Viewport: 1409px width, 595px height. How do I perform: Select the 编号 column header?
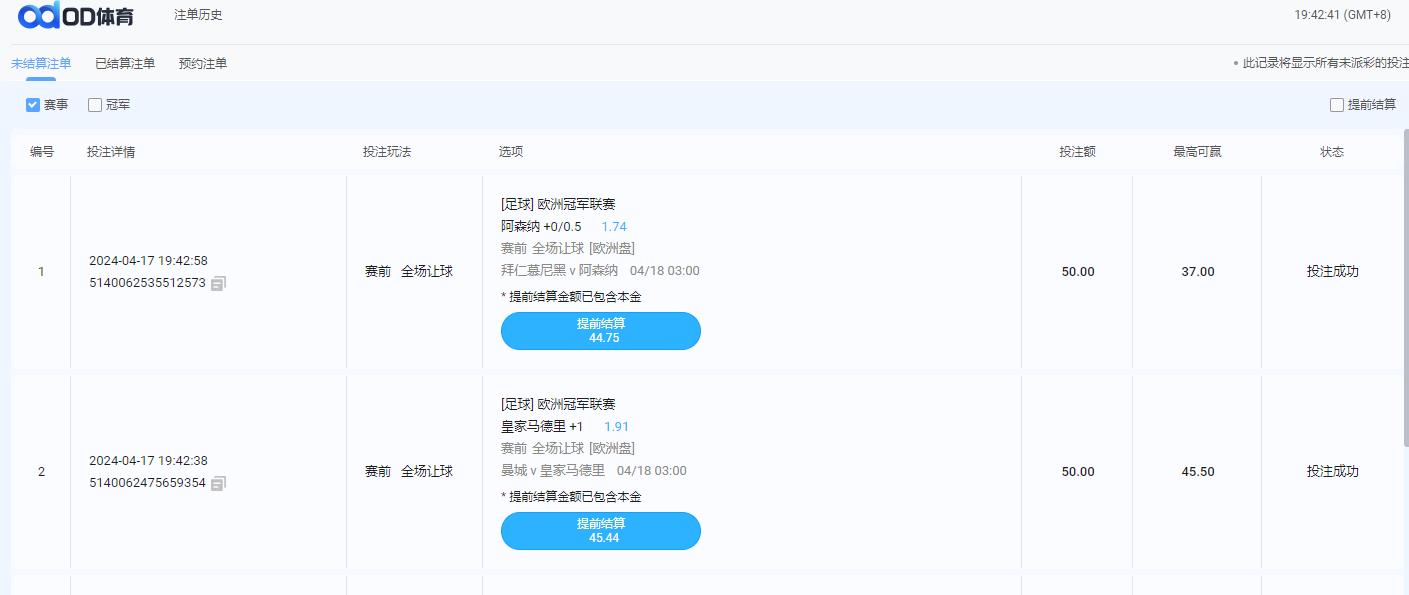tap(42, 152)
